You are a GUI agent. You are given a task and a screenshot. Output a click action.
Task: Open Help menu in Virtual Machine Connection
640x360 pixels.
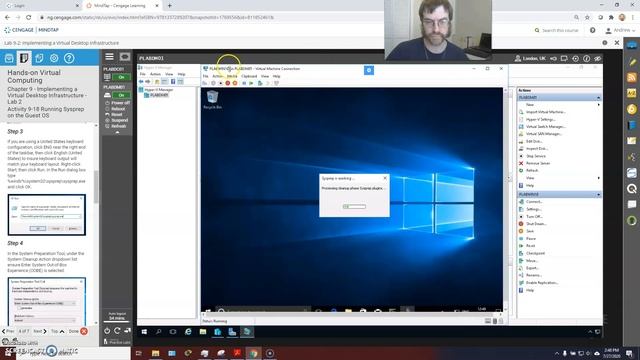(x=276, y=76)
